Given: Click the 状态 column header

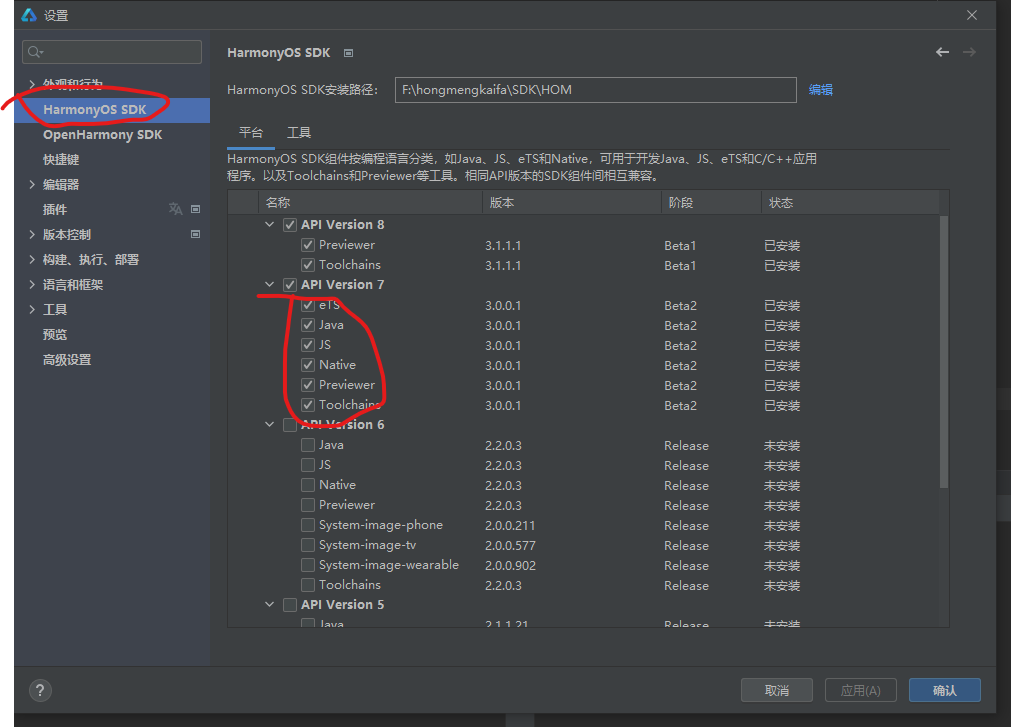Looking at the screenshot, I should 850,202.
